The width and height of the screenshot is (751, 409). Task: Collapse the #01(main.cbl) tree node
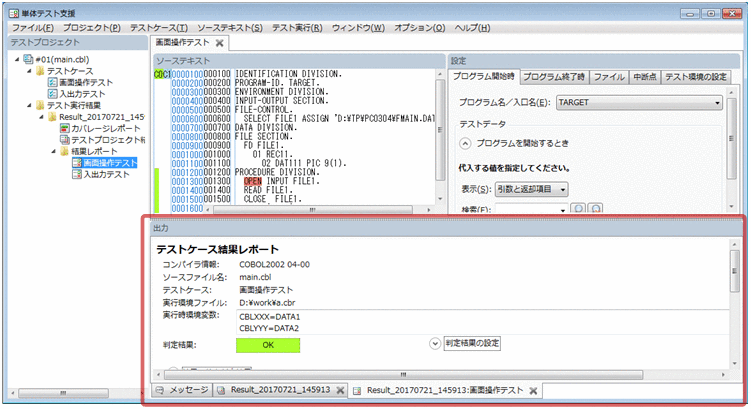[x=17, y=59]
